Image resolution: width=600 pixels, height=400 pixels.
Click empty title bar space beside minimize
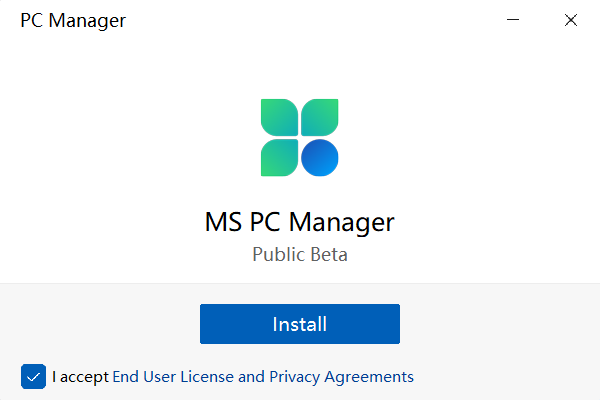click(400, 20)
